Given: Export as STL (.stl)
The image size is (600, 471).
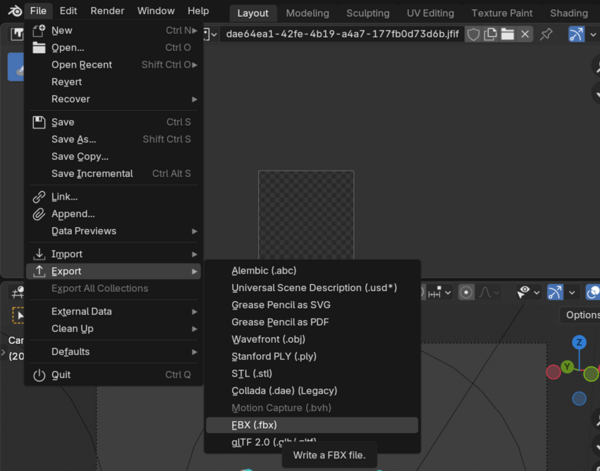Looking at the screenshot, I should click(312, 373).
